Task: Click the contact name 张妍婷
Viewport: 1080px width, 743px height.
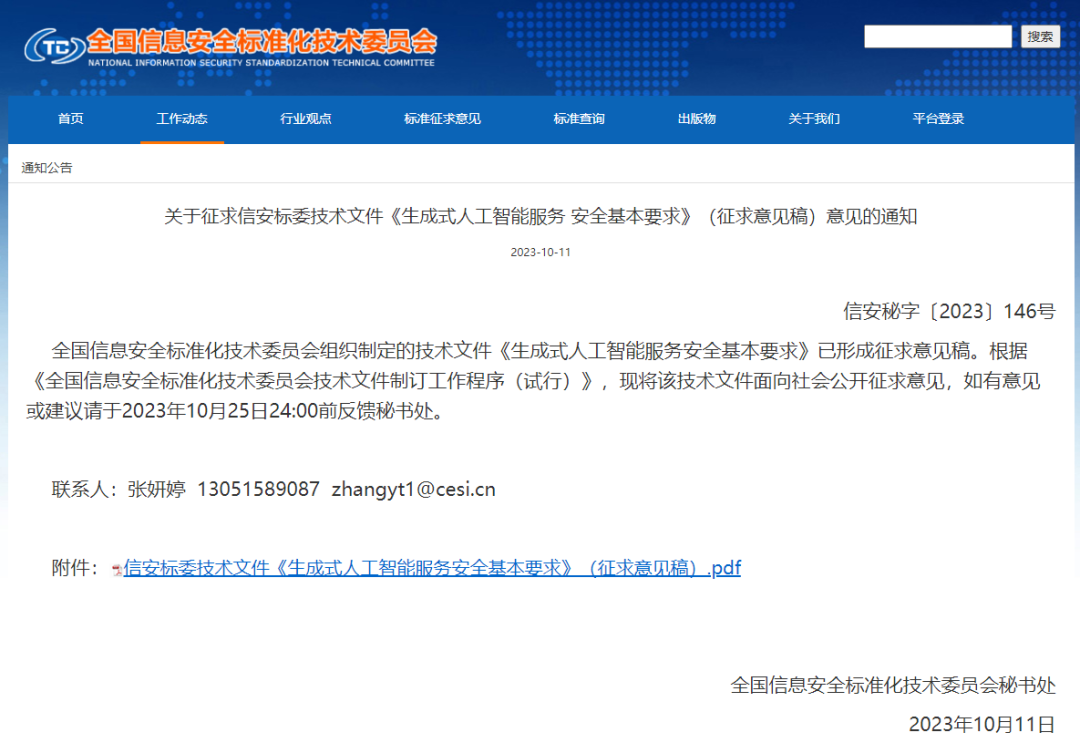Action: 156,490
